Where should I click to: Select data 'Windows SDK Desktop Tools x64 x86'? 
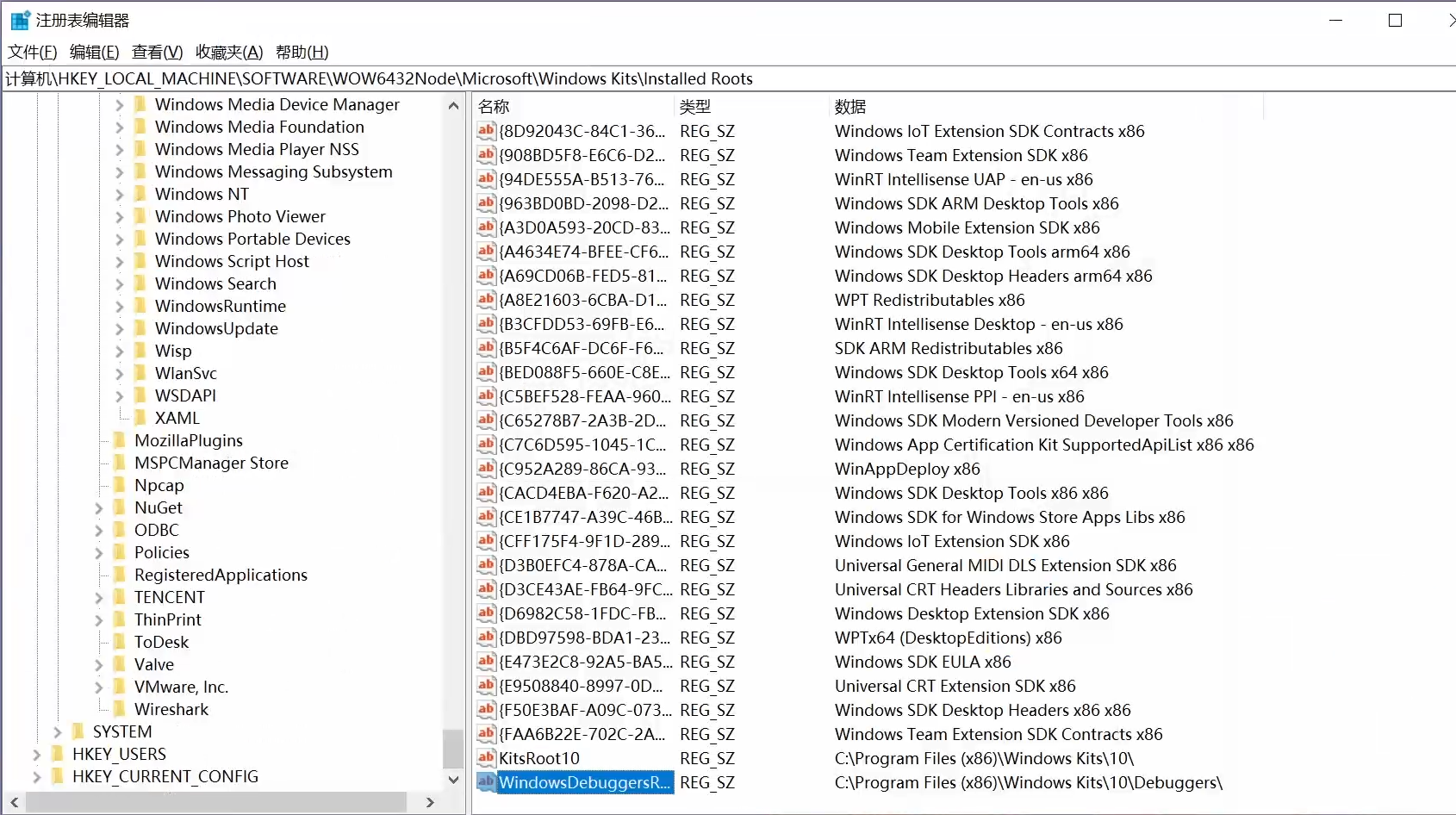[x=972, y=373]
